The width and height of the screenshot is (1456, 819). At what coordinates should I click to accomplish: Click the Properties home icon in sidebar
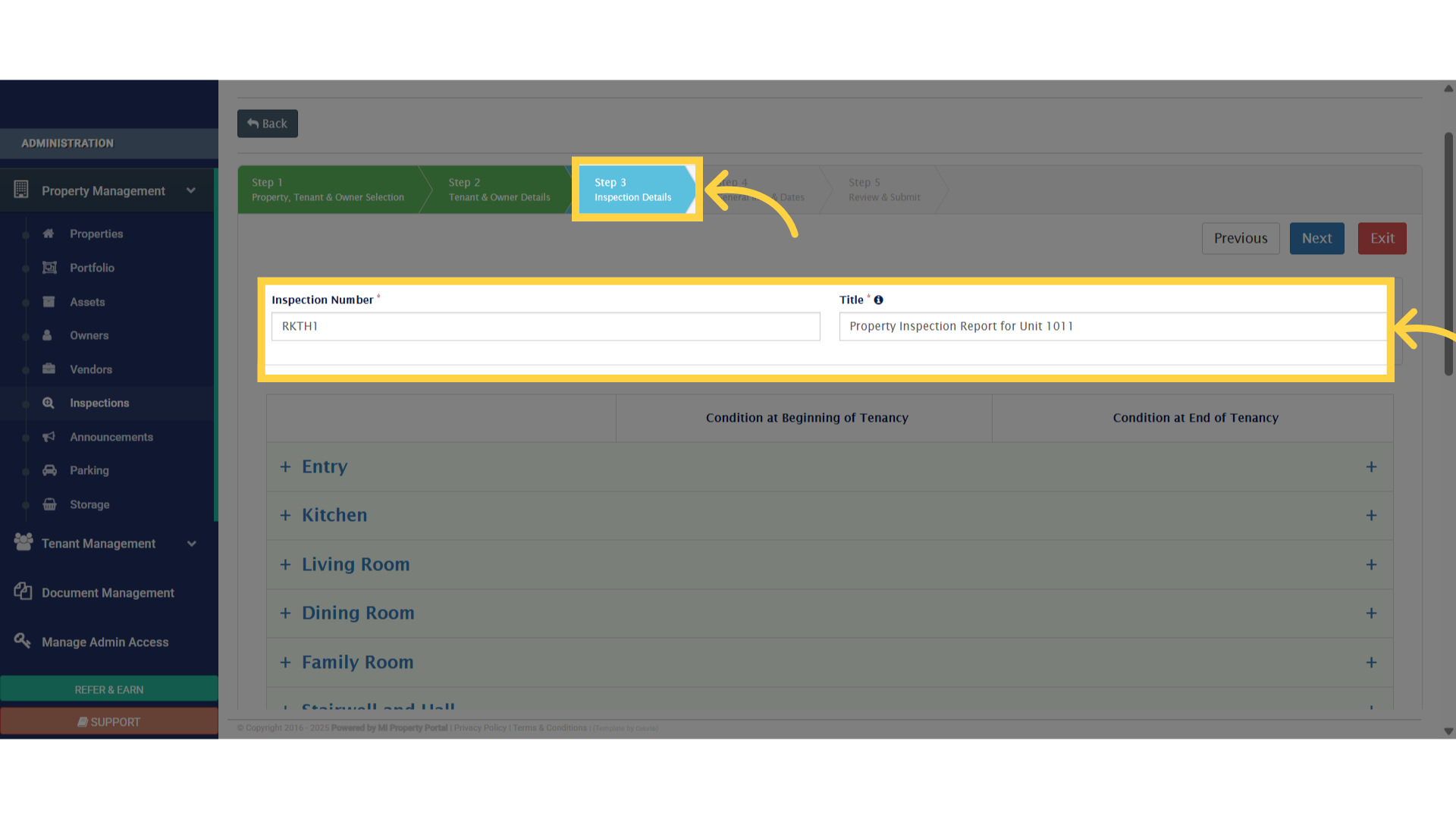pos(49,234)
